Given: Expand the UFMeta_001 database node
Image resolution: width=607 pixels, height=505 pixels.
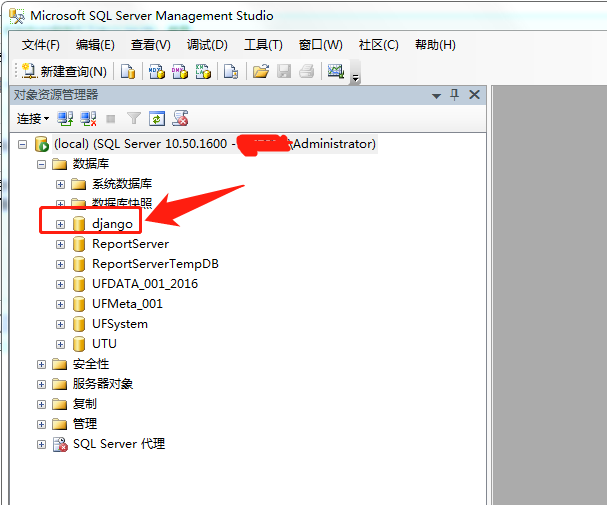Looking at the screenshot, I should coord(60,305).
